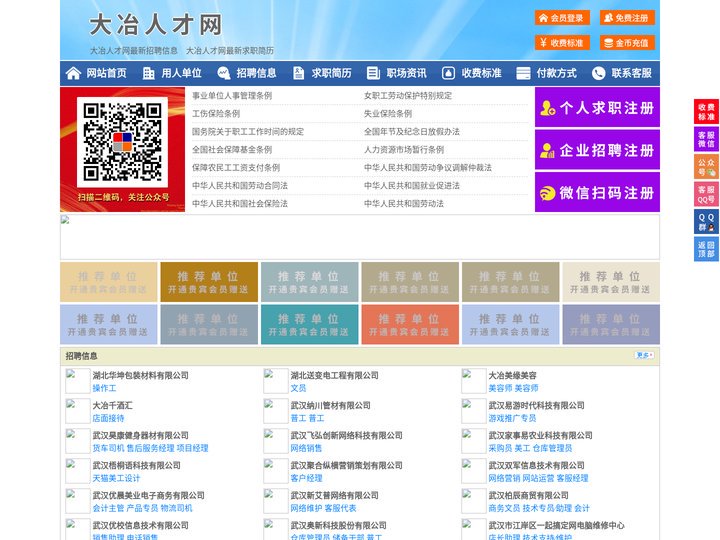
Task: Open the 文员 job link
Action: (298, 388)
